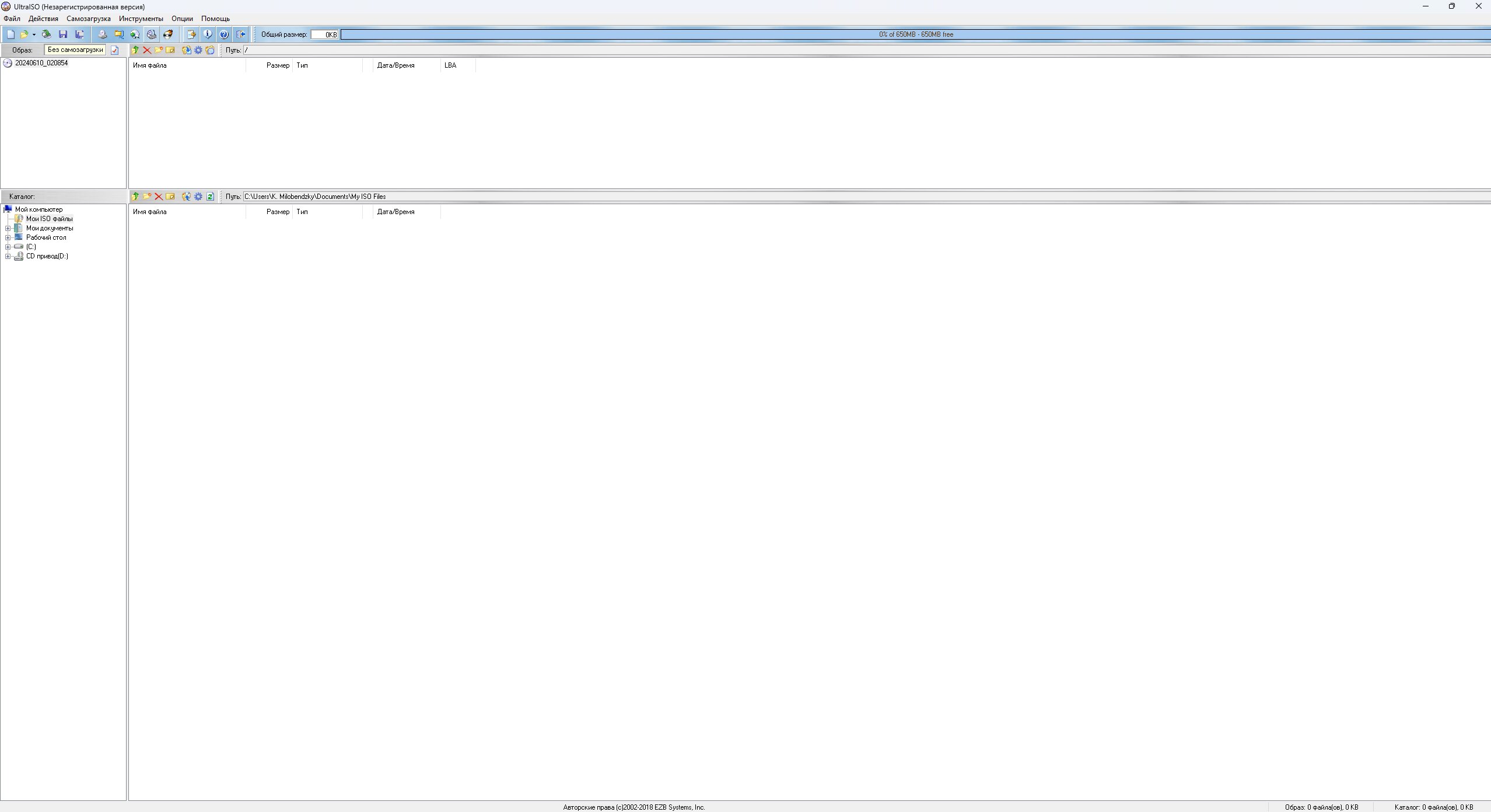The width and height of the screenshot is (1491, 812).
Task: Go up a level in the image pane
Action: point(135,50)
